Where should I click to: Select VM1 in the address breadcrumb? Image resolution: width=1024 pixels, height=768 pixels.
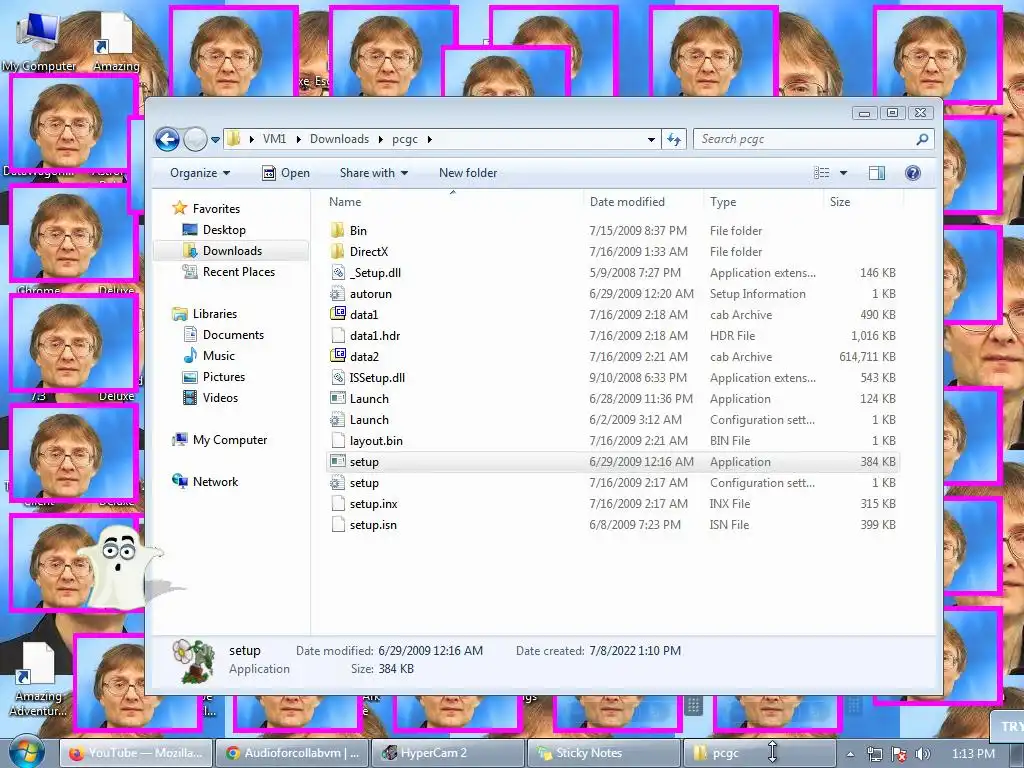coord(274,139)
